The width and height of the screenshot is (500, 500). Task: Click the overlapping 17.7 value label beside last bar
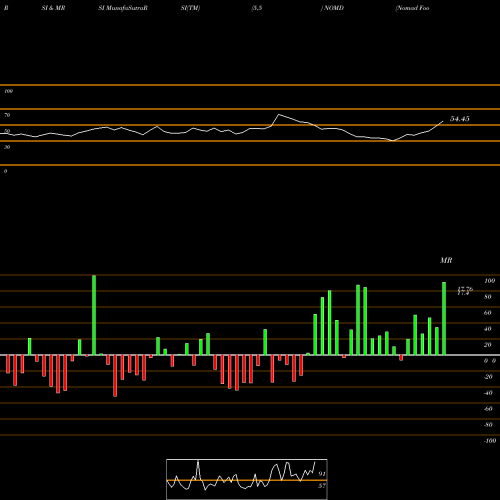(465, 291)
